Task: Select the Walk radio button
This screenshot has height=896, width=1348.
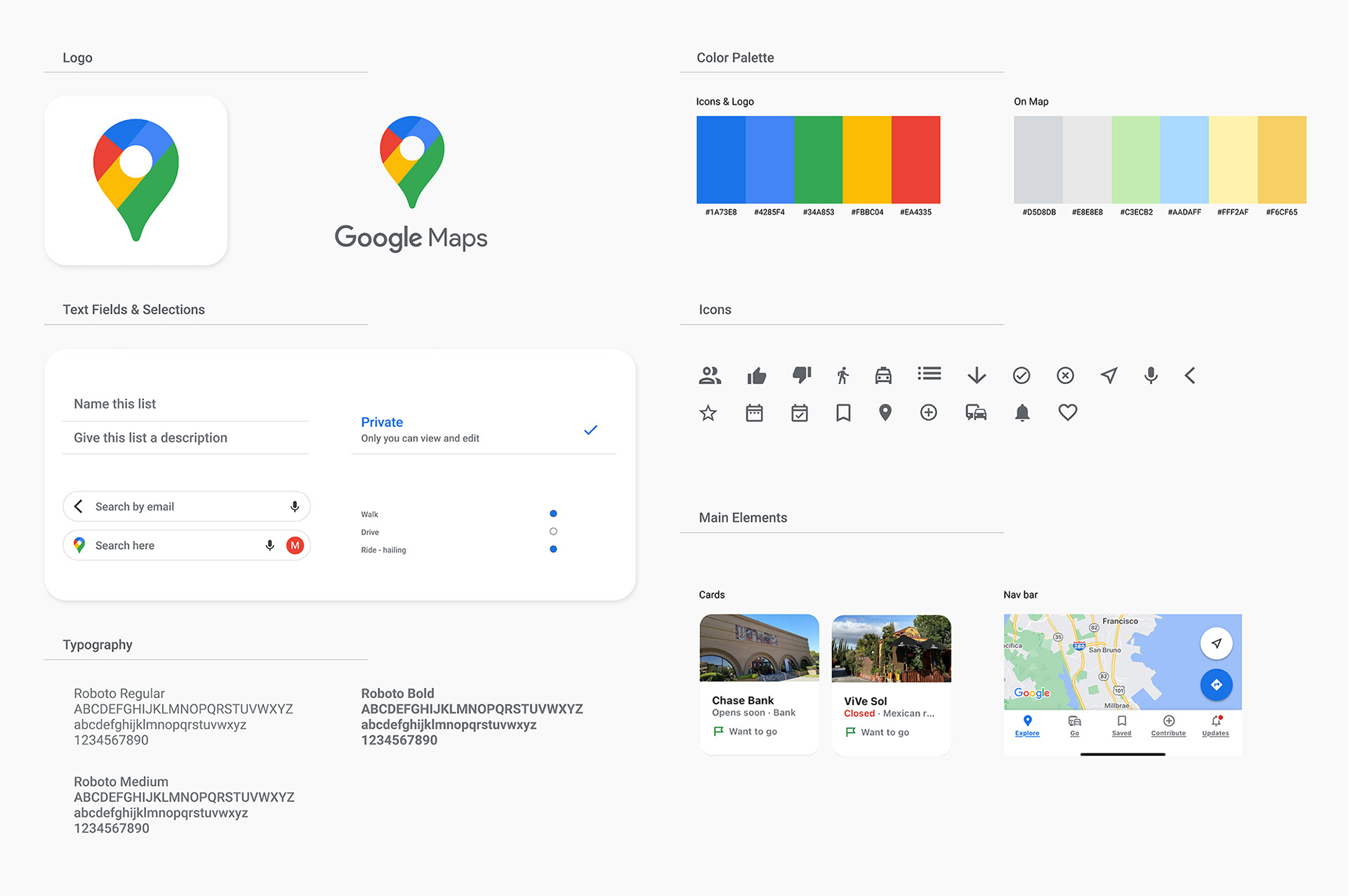Action: (553, 514)
